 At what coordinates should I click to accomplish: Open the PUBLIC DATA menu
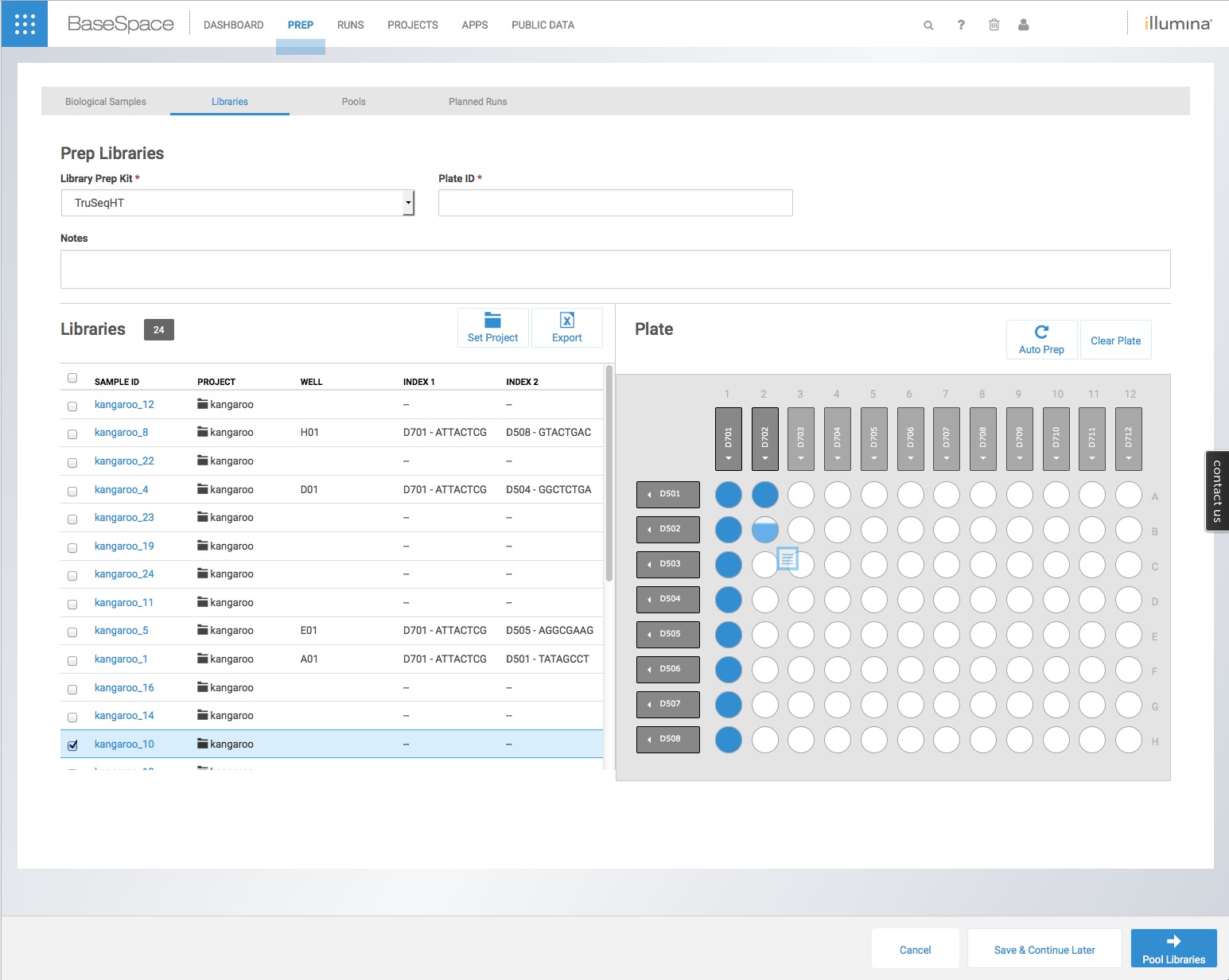click(x=543, y=25)
